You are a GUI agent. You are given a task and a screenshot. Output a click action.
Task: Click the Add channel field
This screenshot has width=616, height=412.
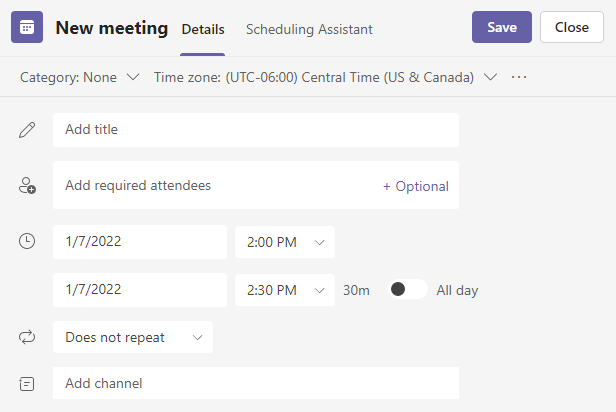(255, 383)
